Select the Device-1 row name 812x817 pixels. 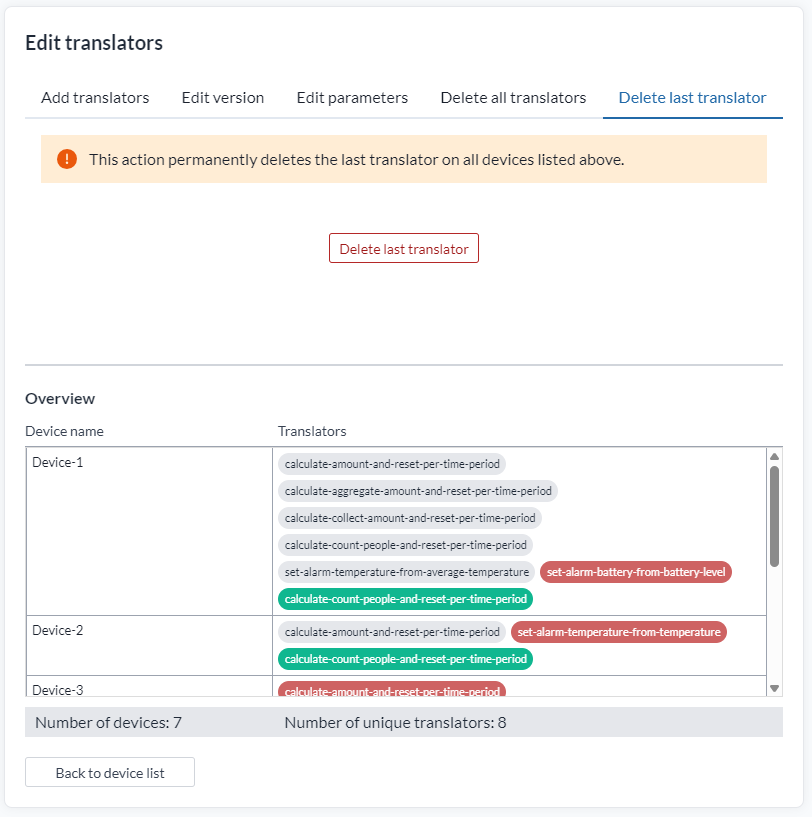pyautogui.click(x=57, y=462)
